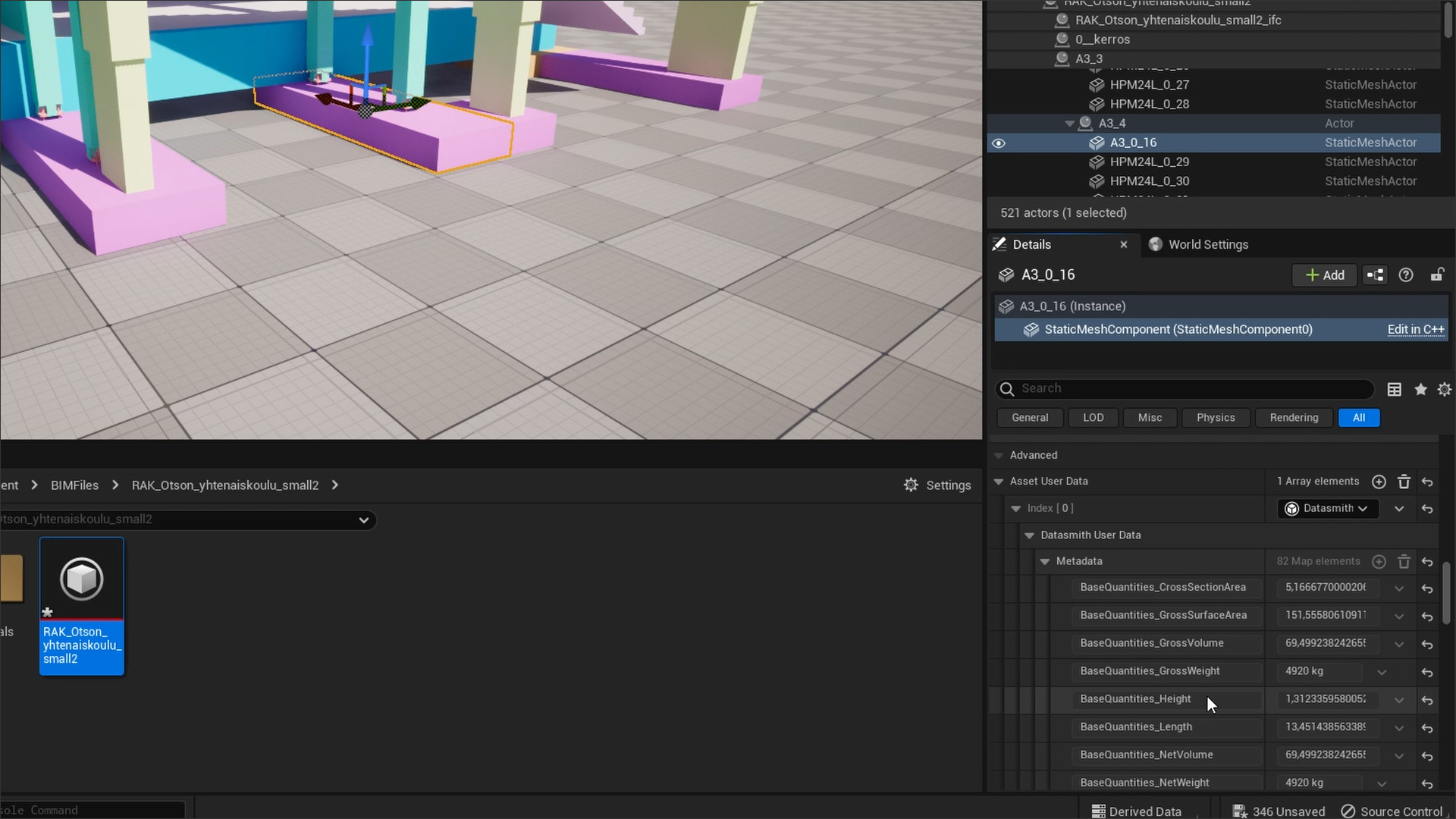This screenshot has height=819, width=1456.
Task: Filter Details by Rendering category
Action: 1294,418
